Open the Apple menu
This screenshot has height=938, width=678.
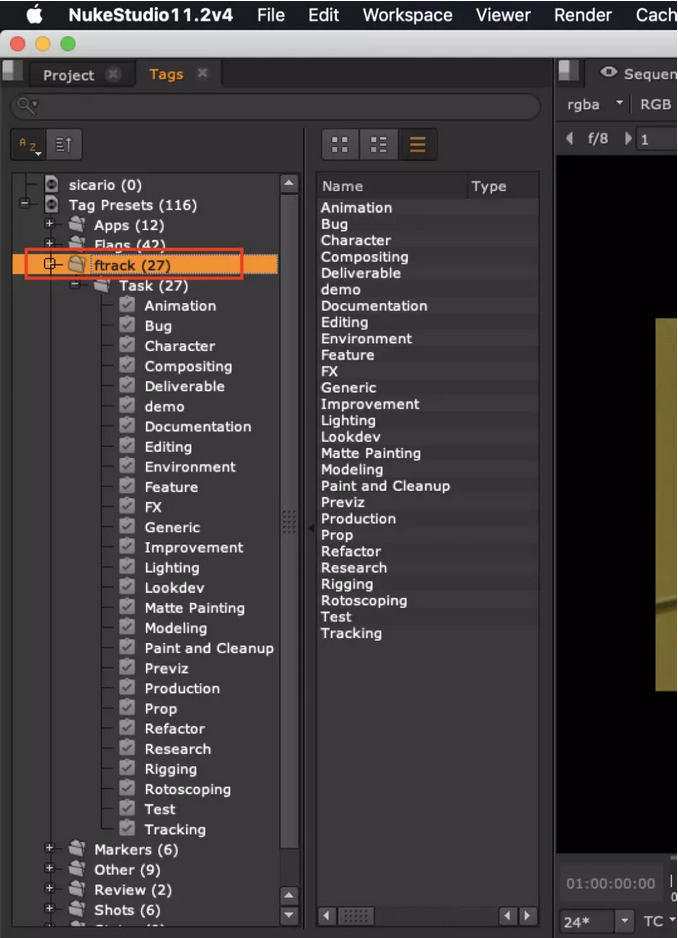click(35, 14)
